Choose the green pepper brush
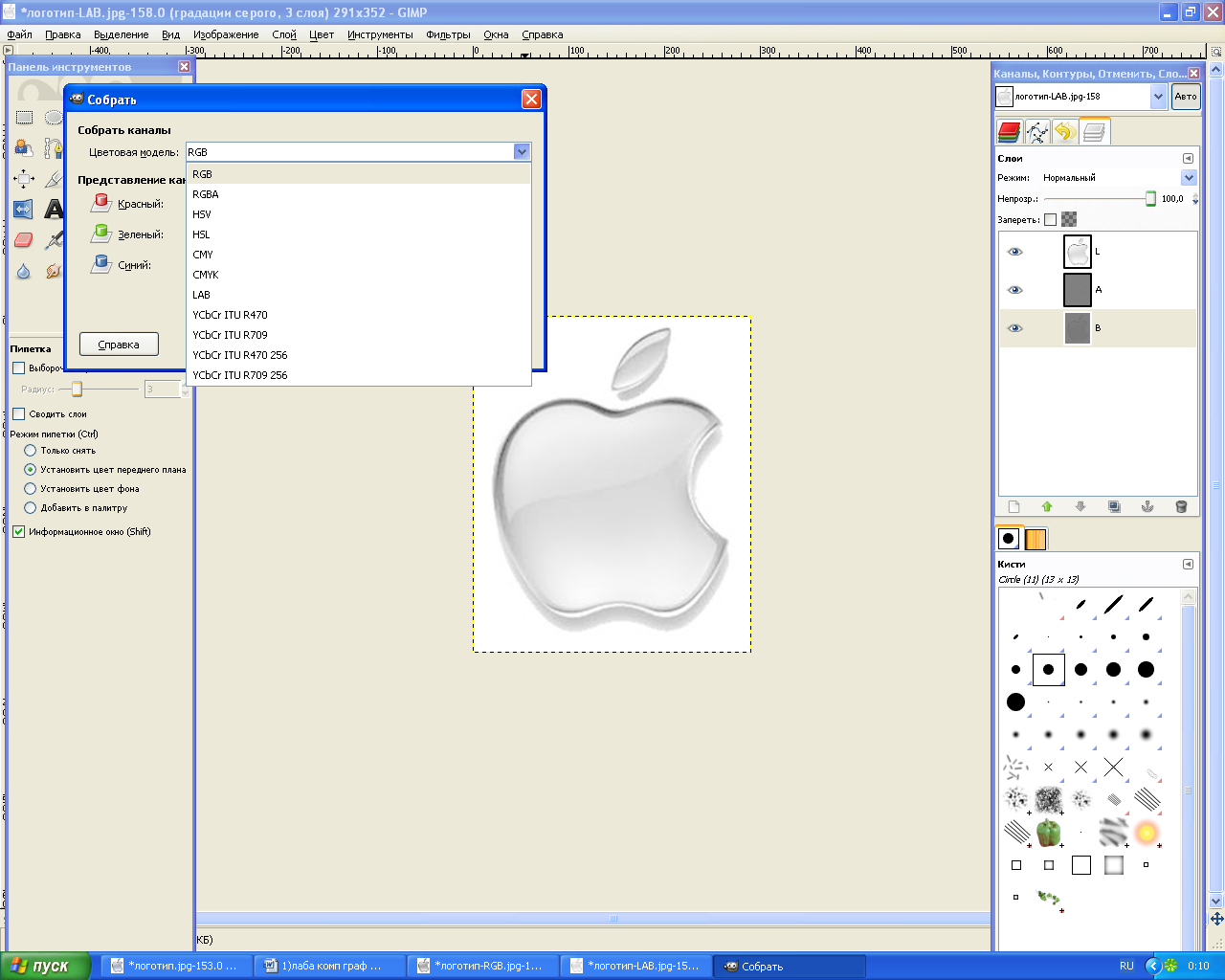Viewport: 1225px width, 980px height. (x=1049, y=833)
